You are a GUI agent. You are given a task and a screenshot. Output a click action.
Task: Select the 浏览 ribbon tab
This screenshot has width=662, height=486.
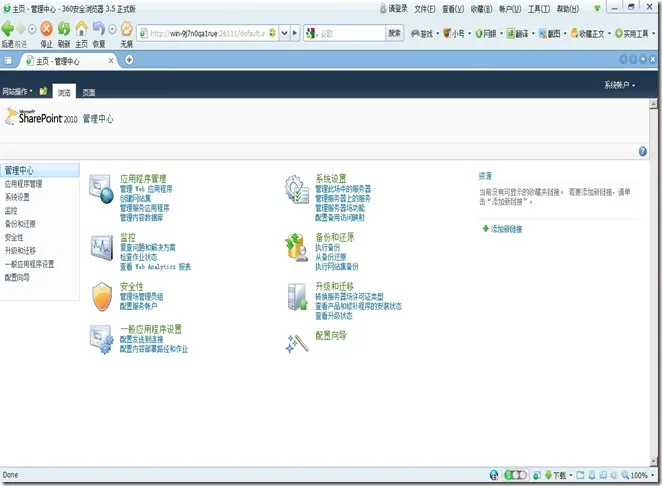click(x=64, y=92)
